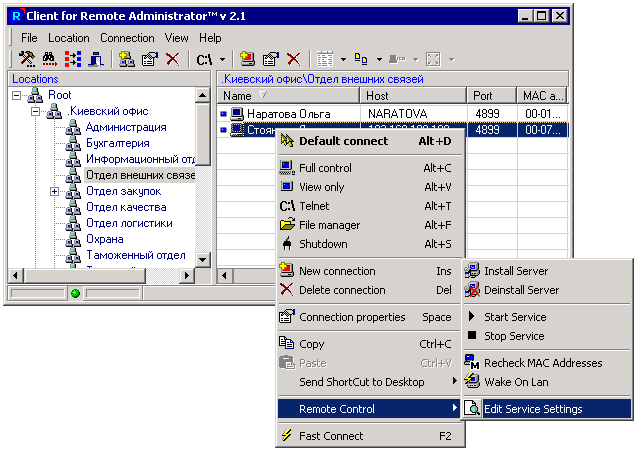Click the delete location red X left of C:\
The width and height of the screenshot is (638, 451).
click(x=173, y=59)
